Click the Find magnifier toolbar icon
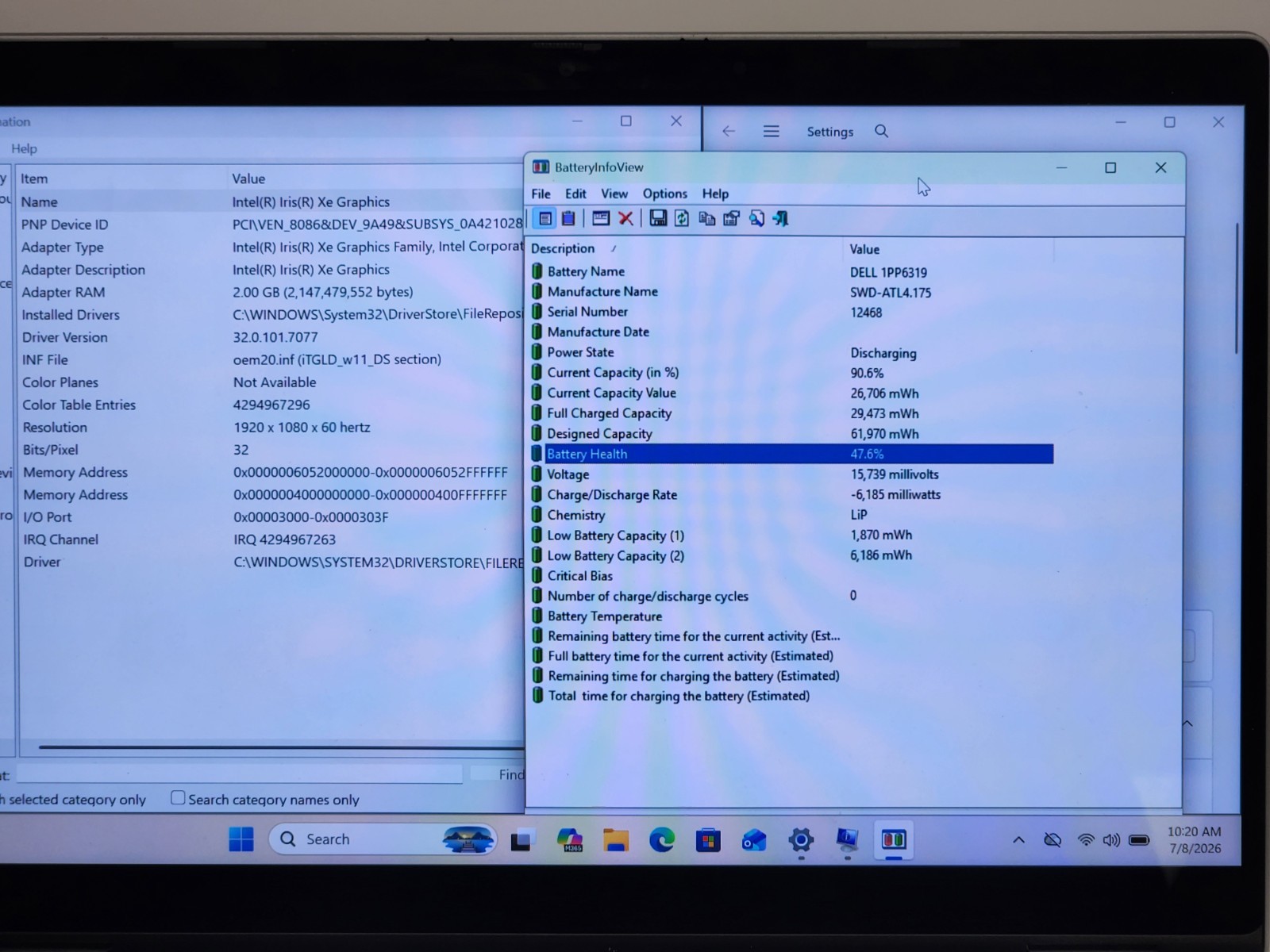 [x=756, y=218]
